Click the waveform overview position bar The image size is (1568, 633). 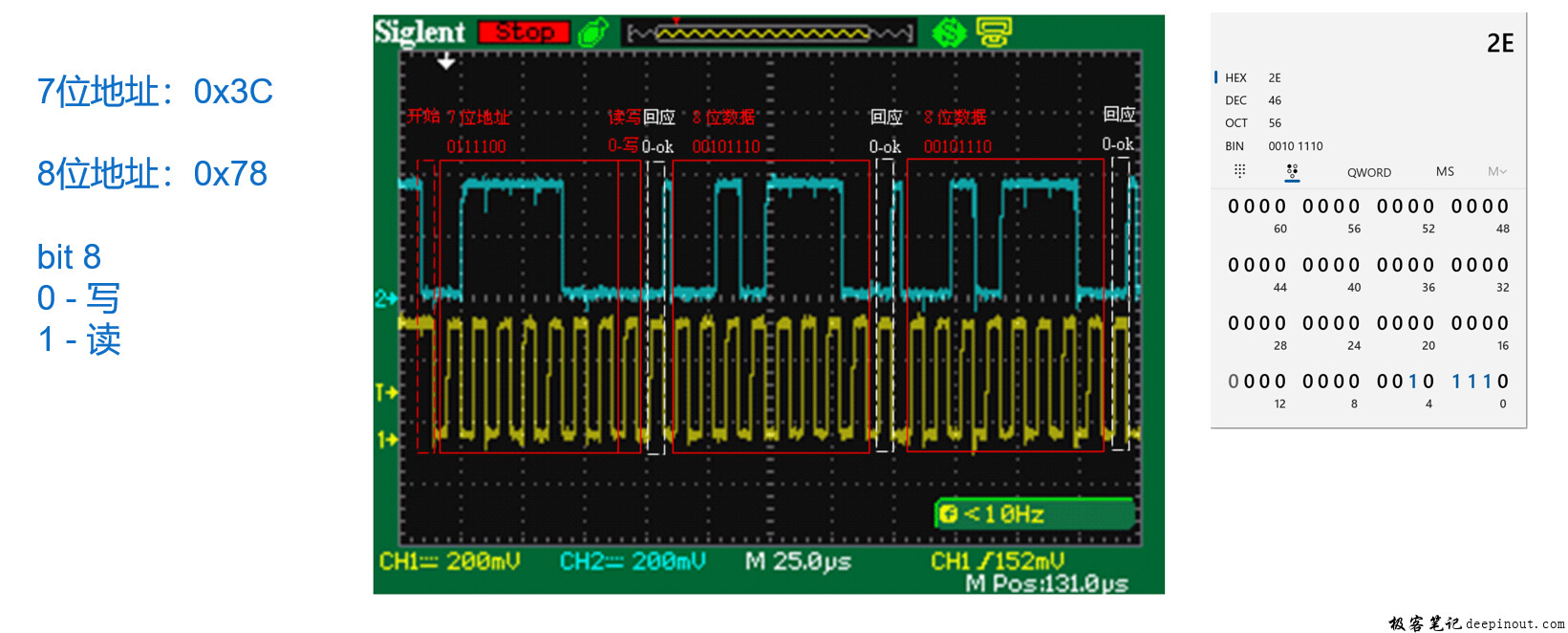(x=769, y=33)
